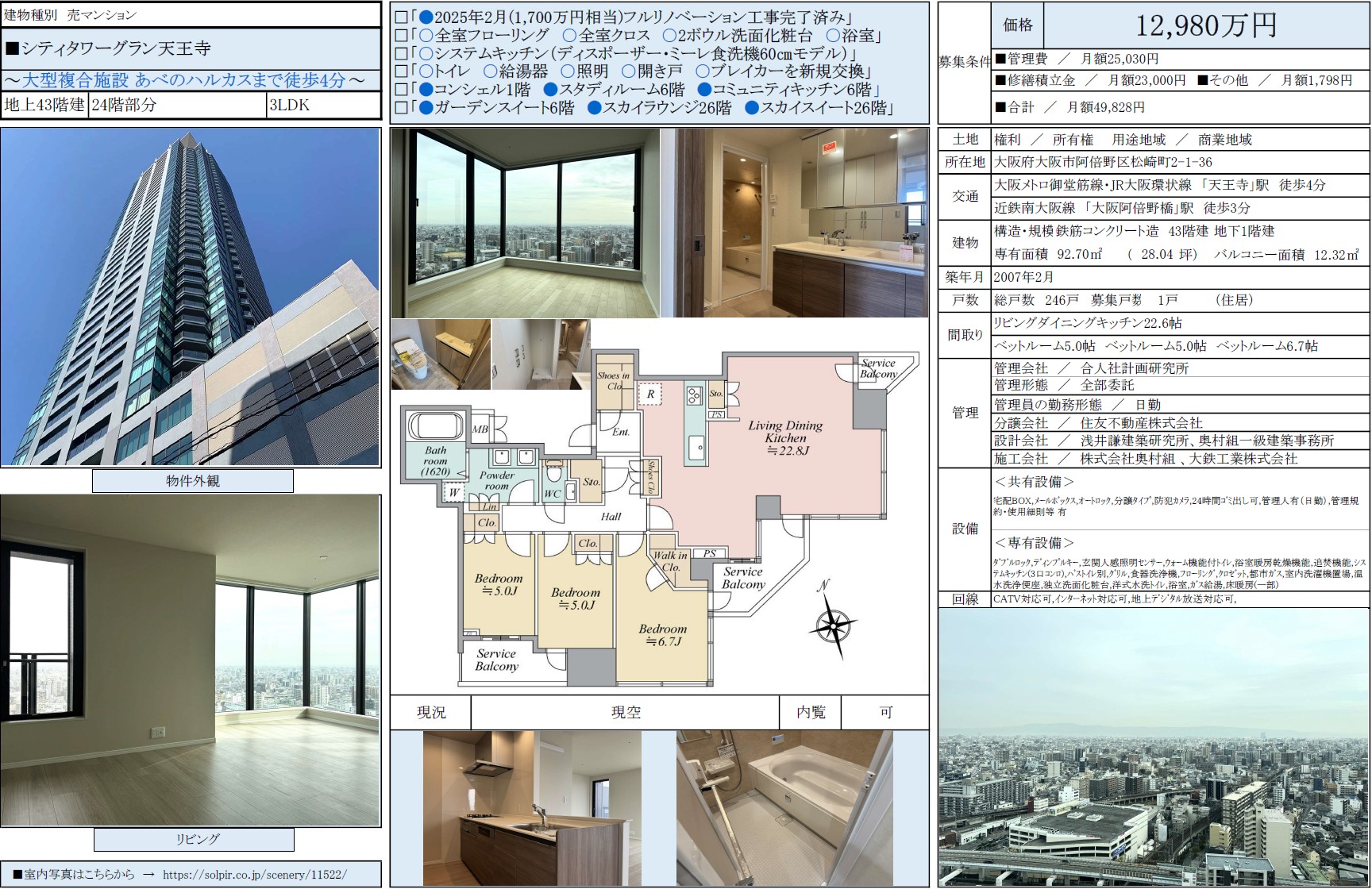
Task: Click the stove burners symbol in the kitchen
Action: pos(694,394)
